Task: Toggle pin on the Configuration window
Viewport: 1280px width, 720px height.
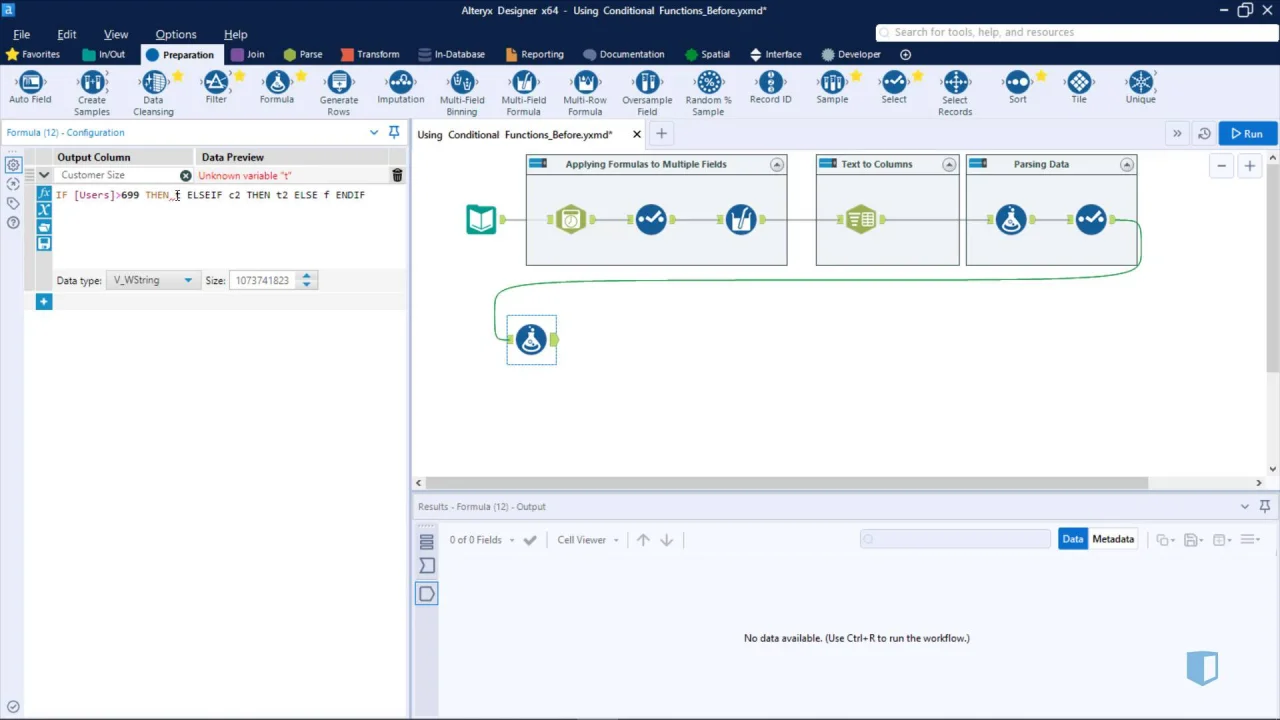Action: tap(394, 132)
